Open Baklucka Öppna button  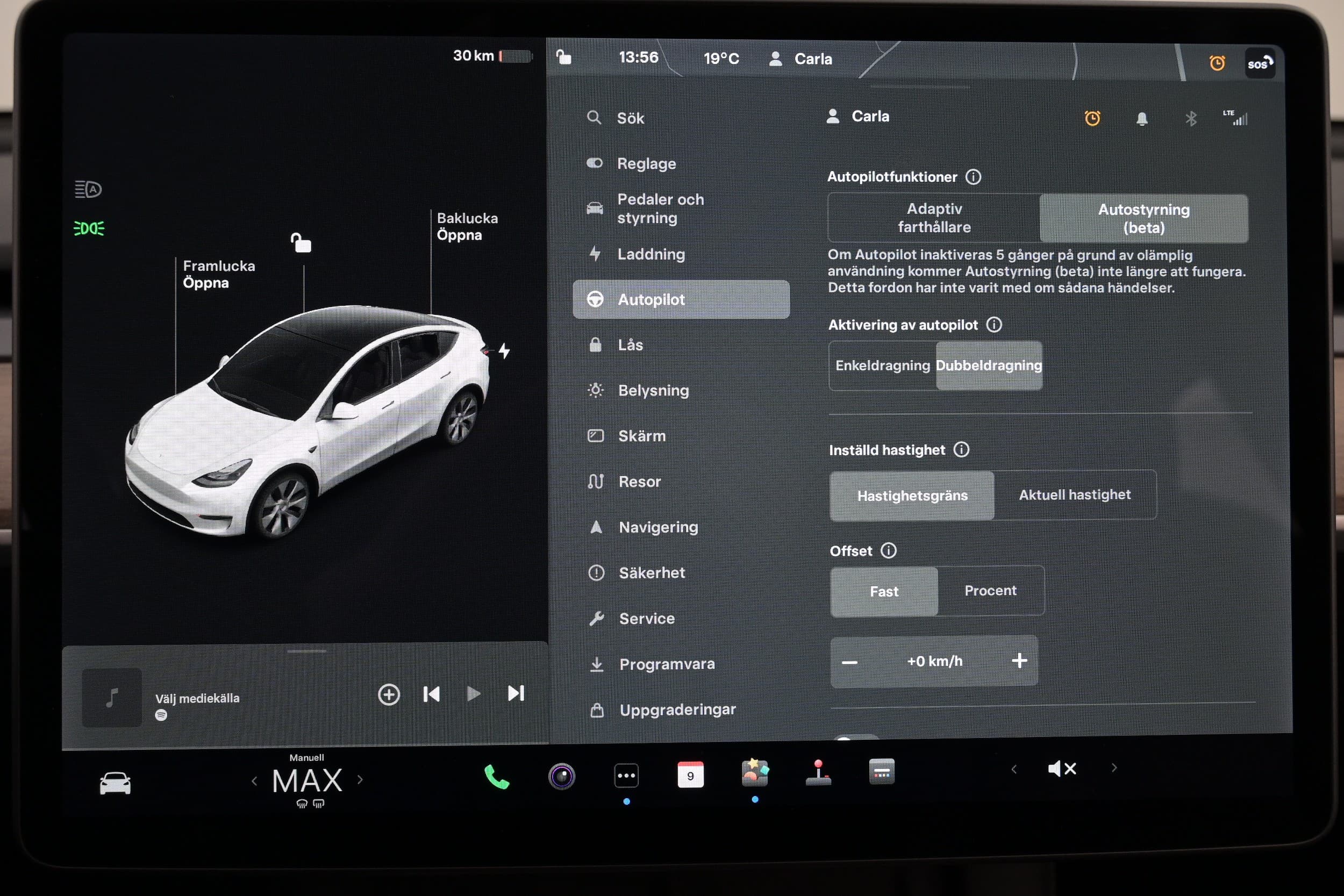(x=467, y=226)
